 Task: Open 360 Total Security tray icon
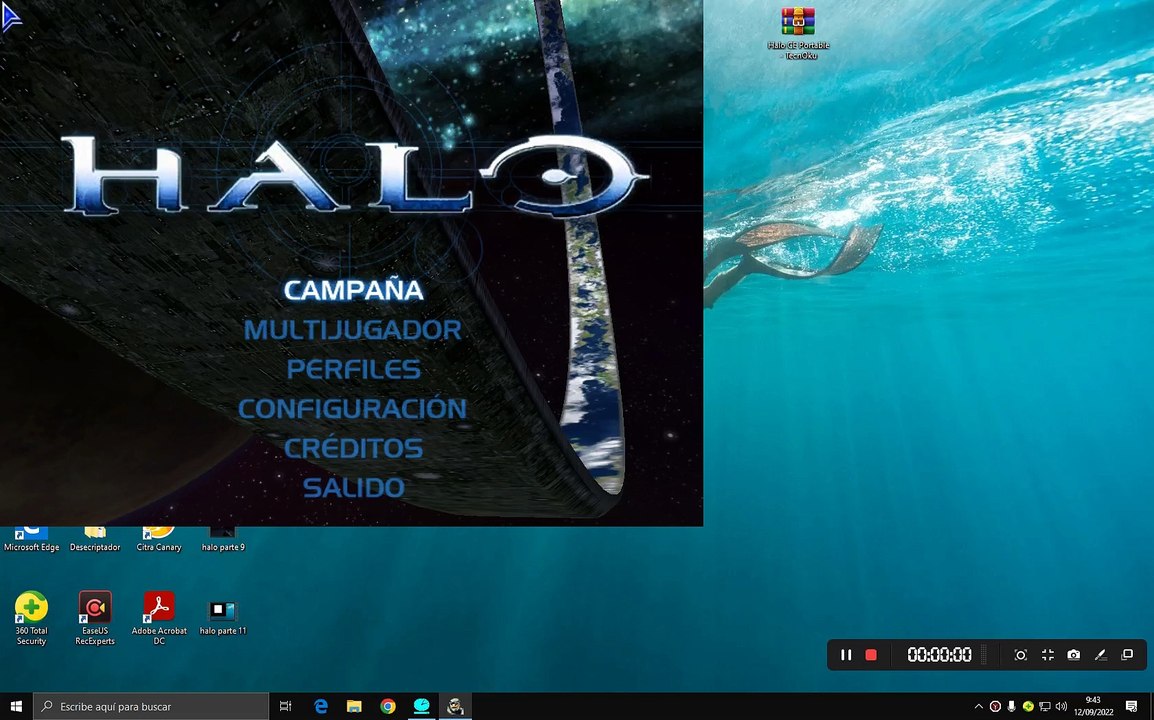[x=1028, y=707]
